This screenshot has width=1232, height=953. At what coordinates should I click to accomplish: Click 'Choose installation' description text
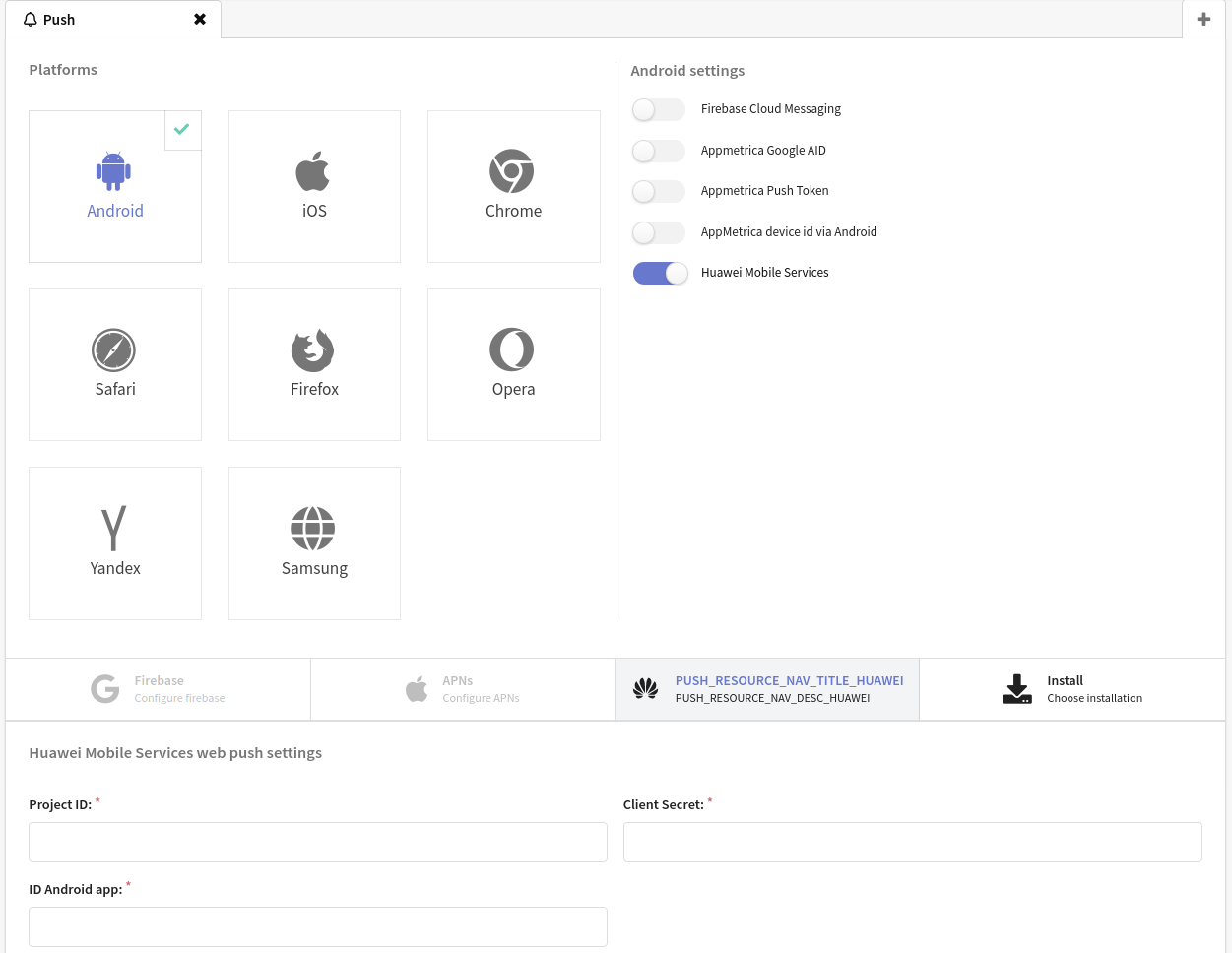coord(1095,698)
